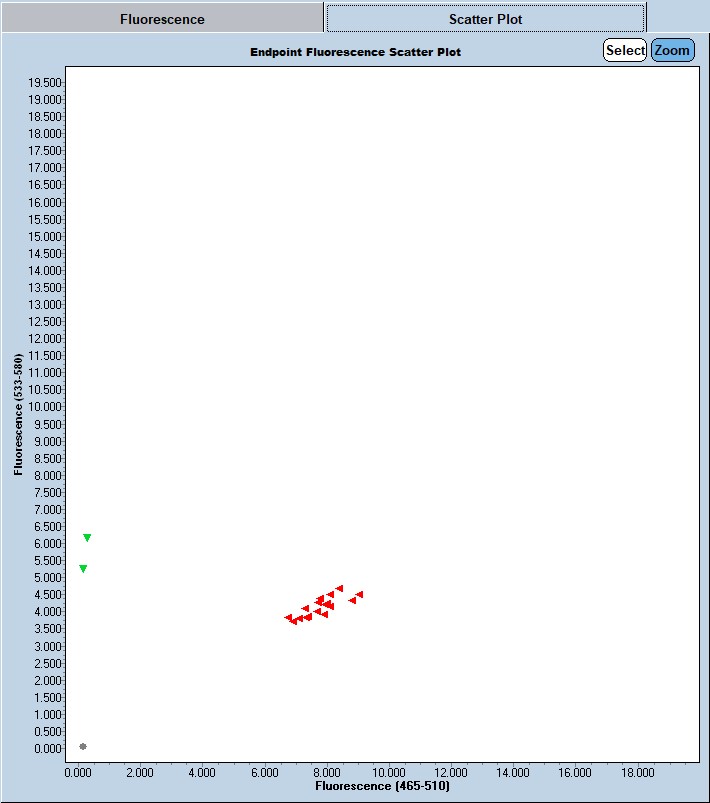Click the upper green triangle data point
Image resolution: width=710 pixels, height=803 pixels.
(x=87, y=538)
